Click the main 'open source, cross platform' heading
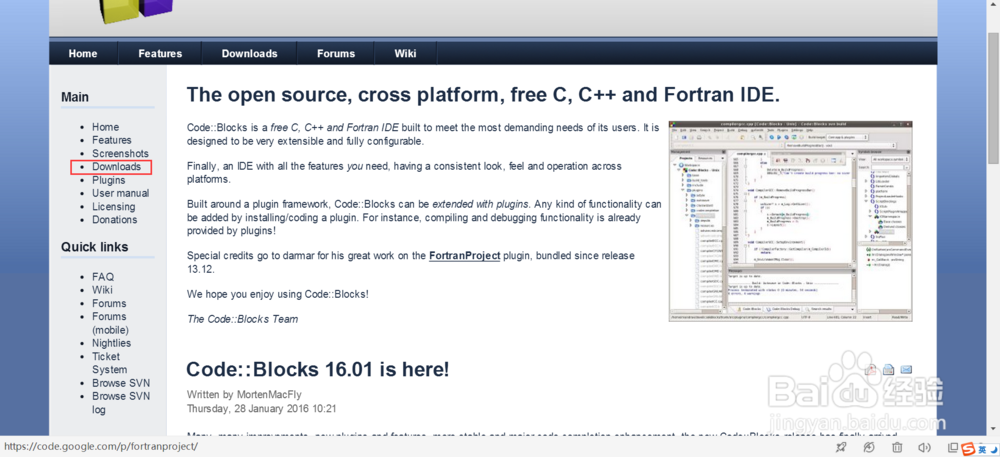The image size is (1000, 457). 483,95
